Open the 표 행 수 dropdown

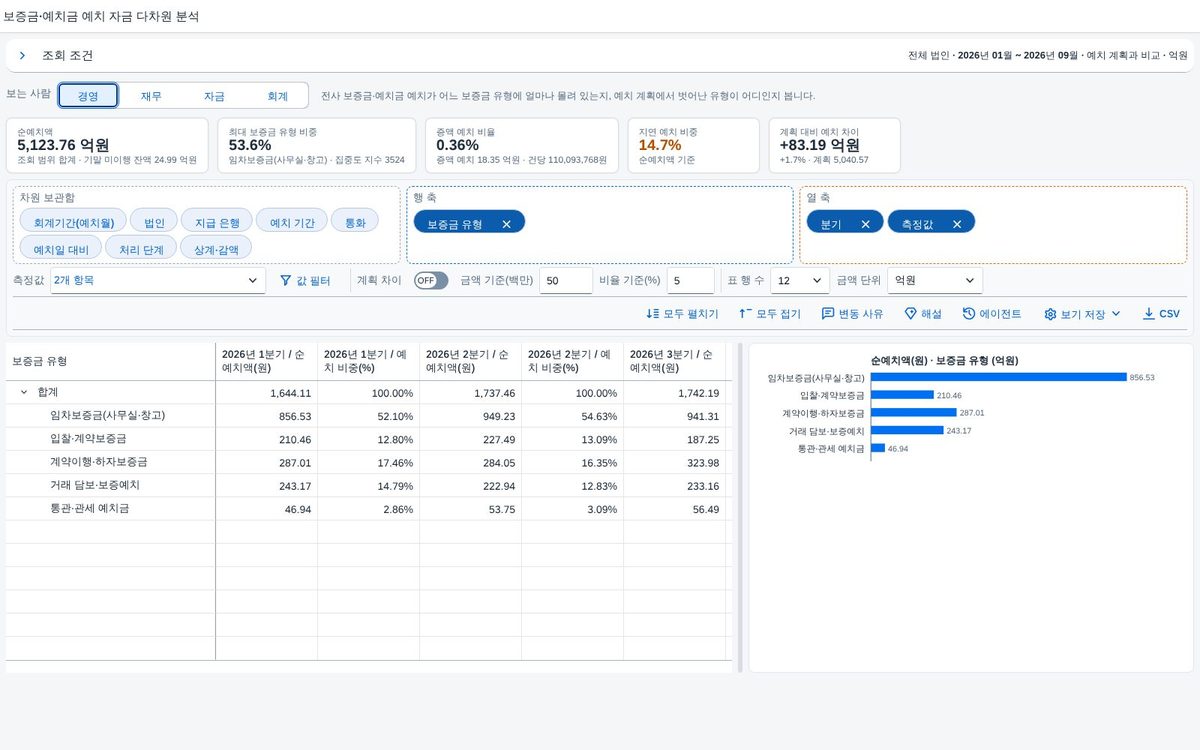(800, 281)
